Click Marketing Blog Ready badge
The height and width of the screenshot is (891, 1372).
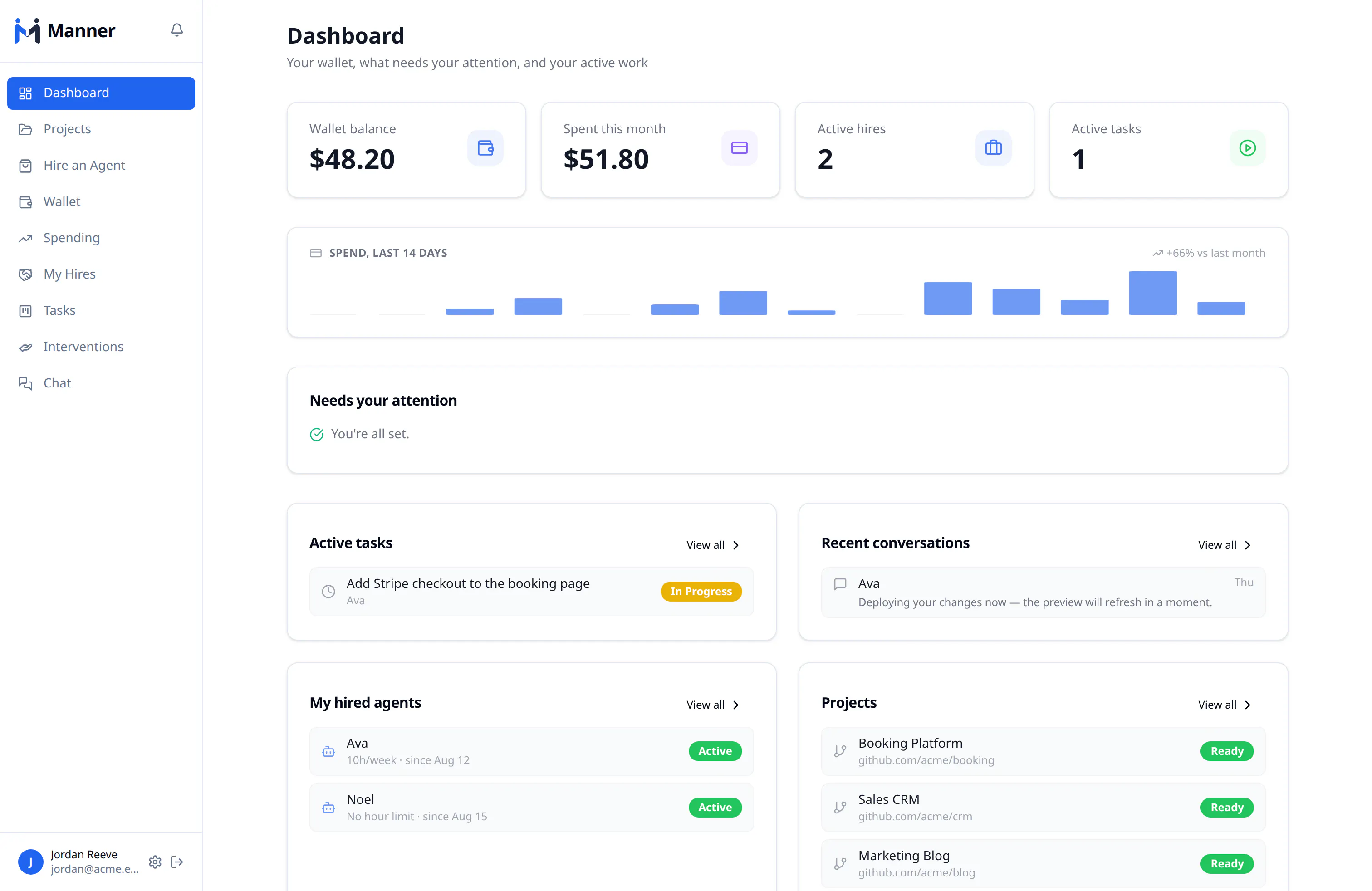coord(1227,863)
